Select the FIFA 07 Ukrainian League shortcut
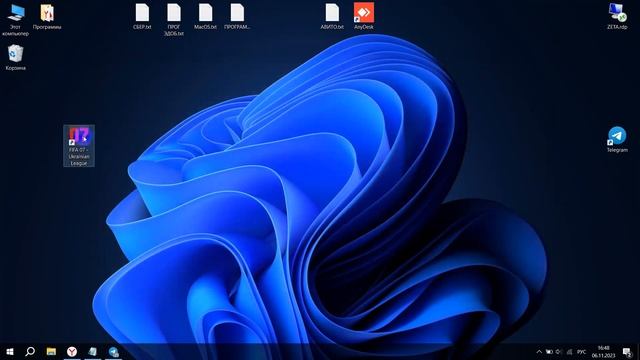 click(79, 146)
